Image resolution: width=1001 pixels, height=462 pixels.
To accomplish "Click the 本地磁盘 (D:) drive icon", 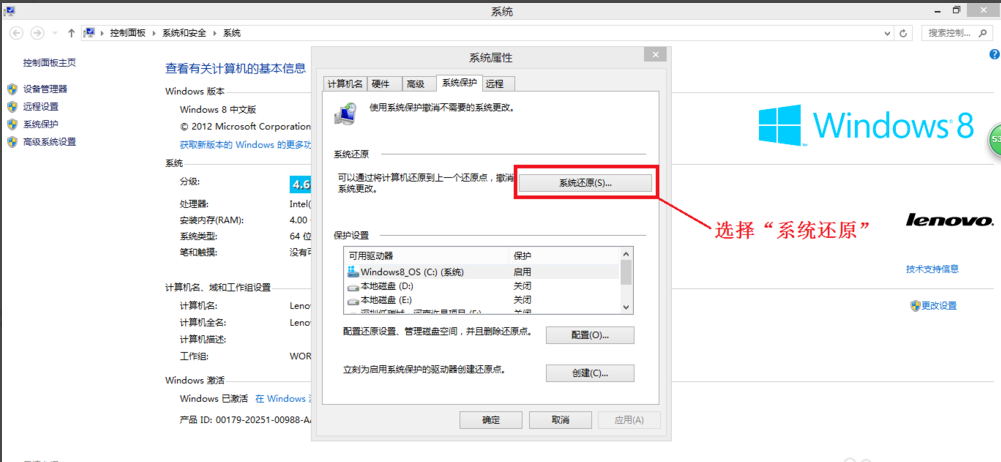I will tap(353, 286).
